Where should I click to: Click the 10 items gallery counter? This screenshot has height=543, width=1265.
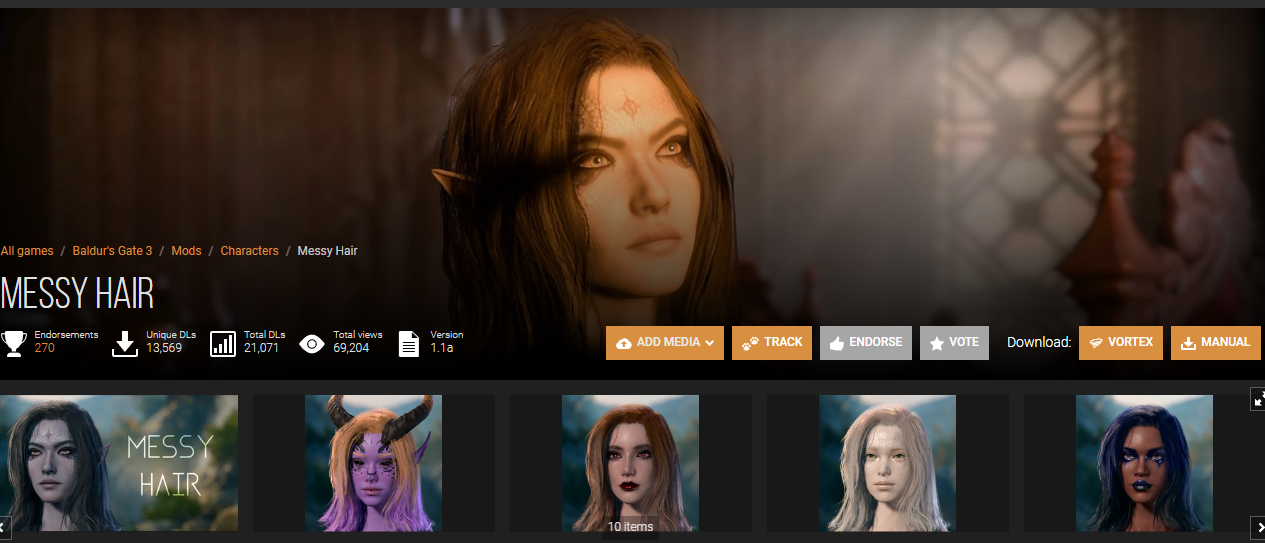[x=630, y=526]
